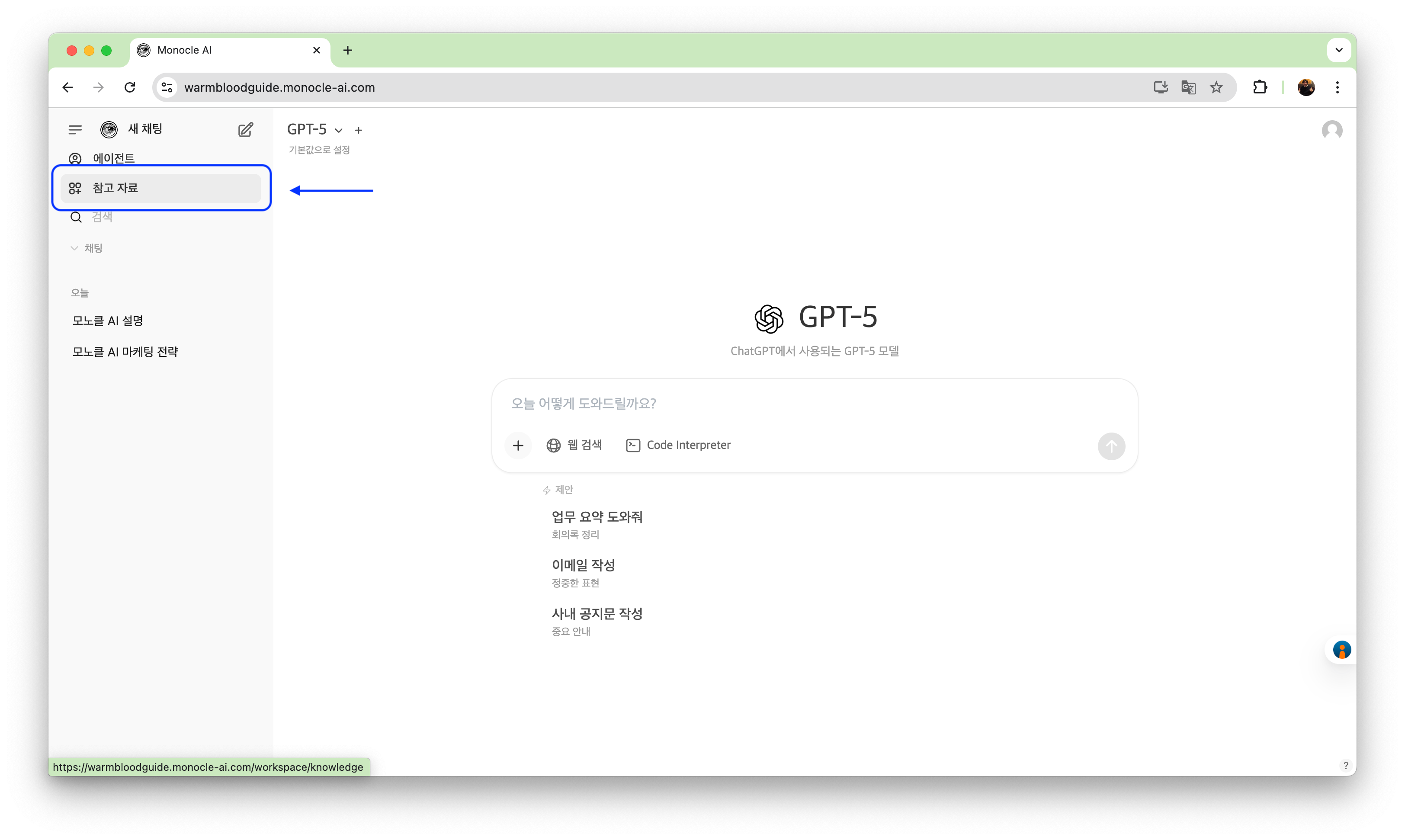Start a new chat with the plus button

click(359, 130)
